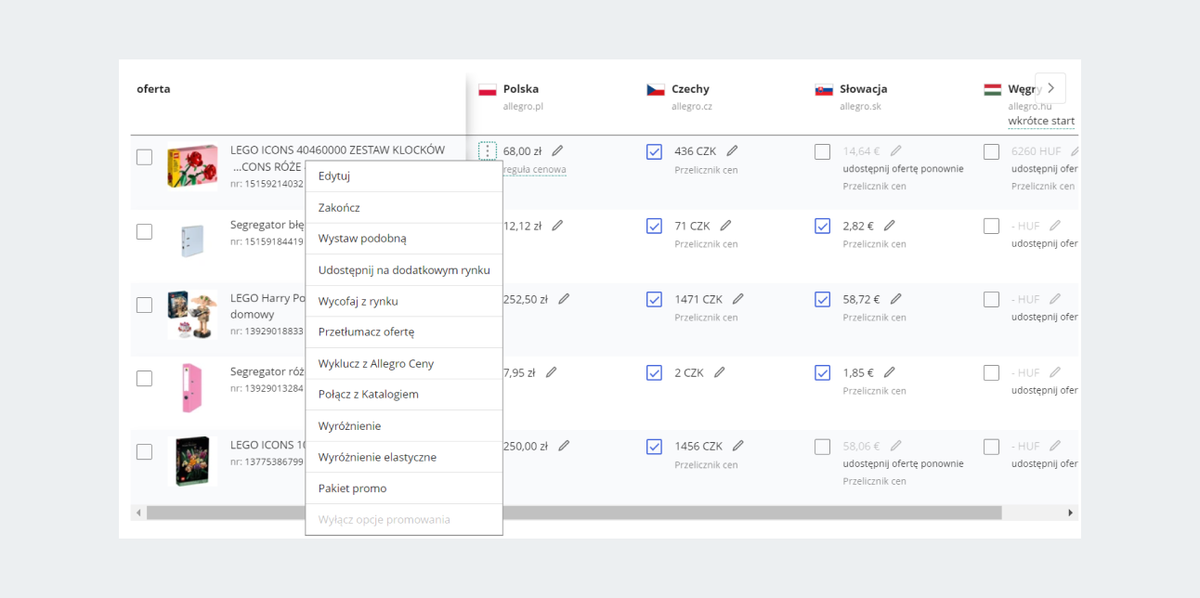Edit the 436 CZK price

pos(732,151)
